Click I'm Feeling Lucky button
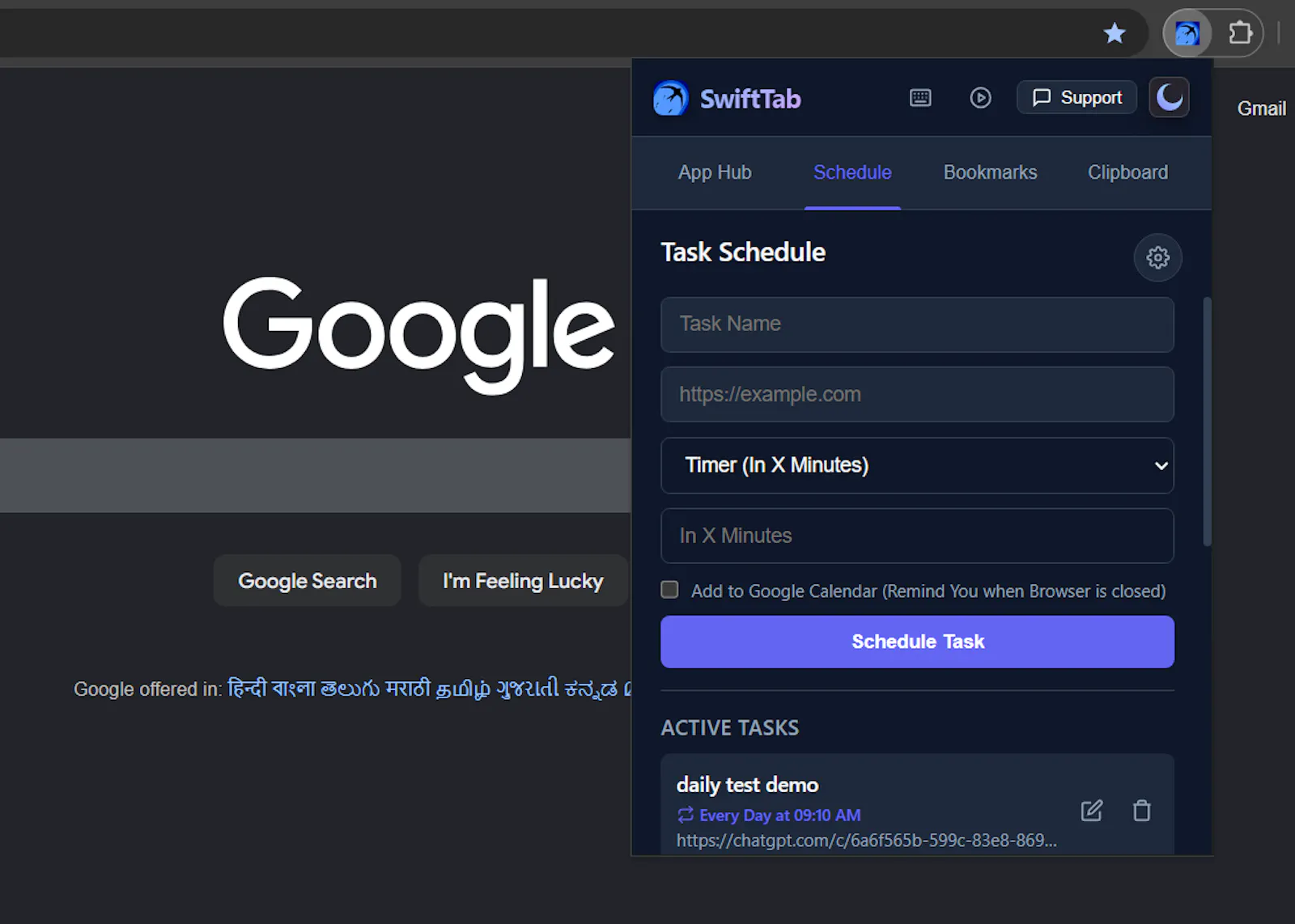 [523, 581]
